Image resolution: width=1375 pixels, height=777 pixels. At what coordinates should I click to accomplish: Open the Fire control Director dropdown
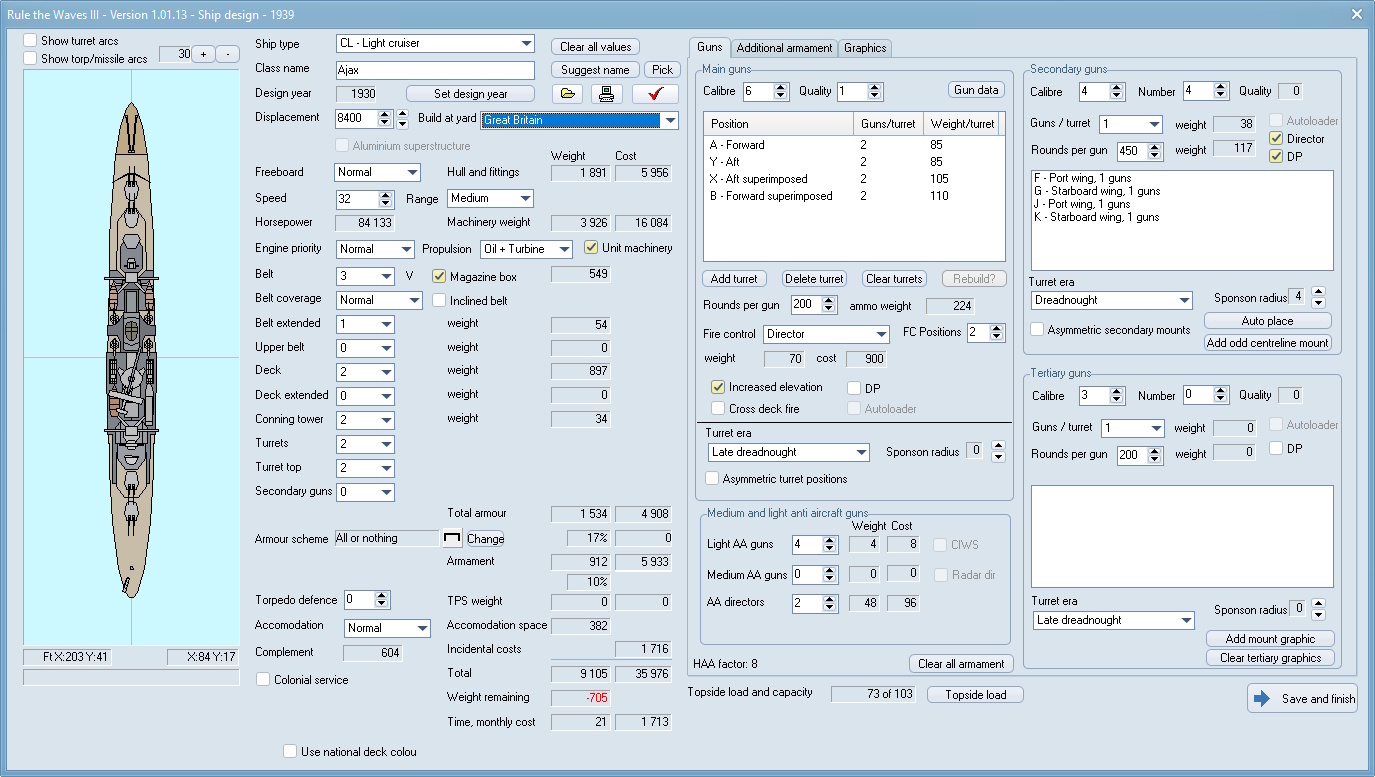[x=881, y=334]
